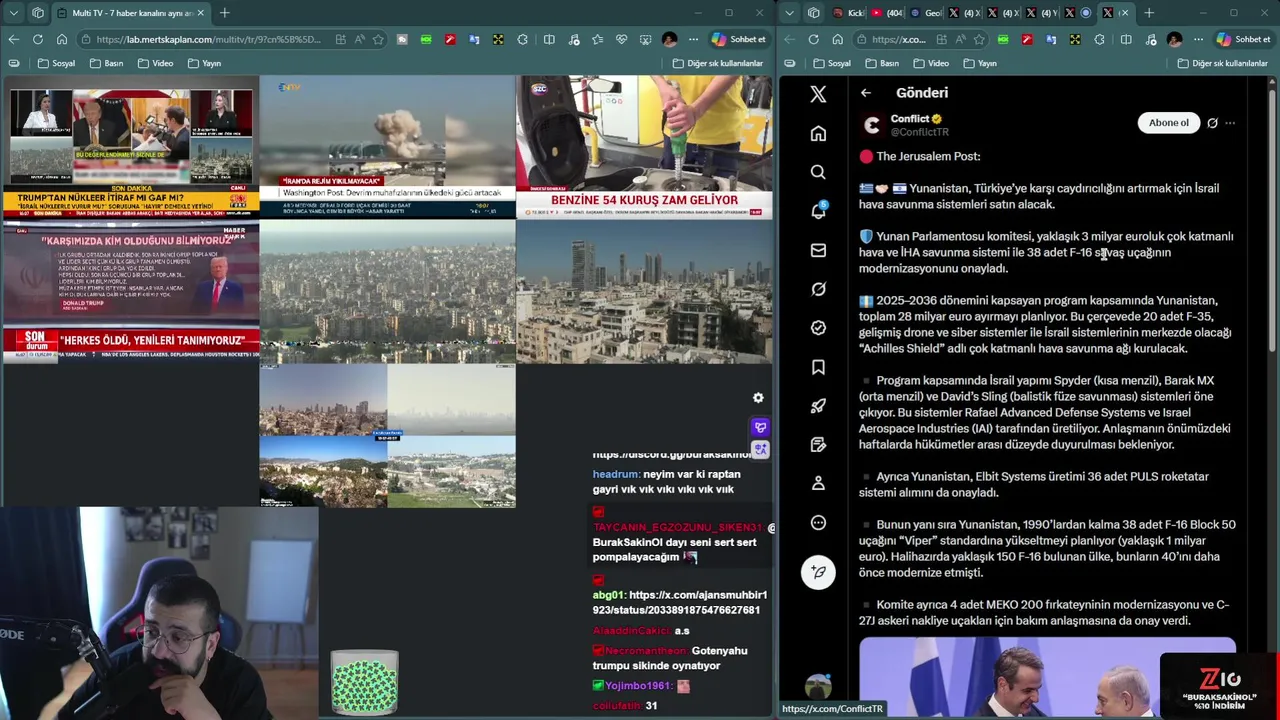This screenshot has height=720, width=1280.
Task: Expand tab search chevron in X browser
Action: point(789,13)
